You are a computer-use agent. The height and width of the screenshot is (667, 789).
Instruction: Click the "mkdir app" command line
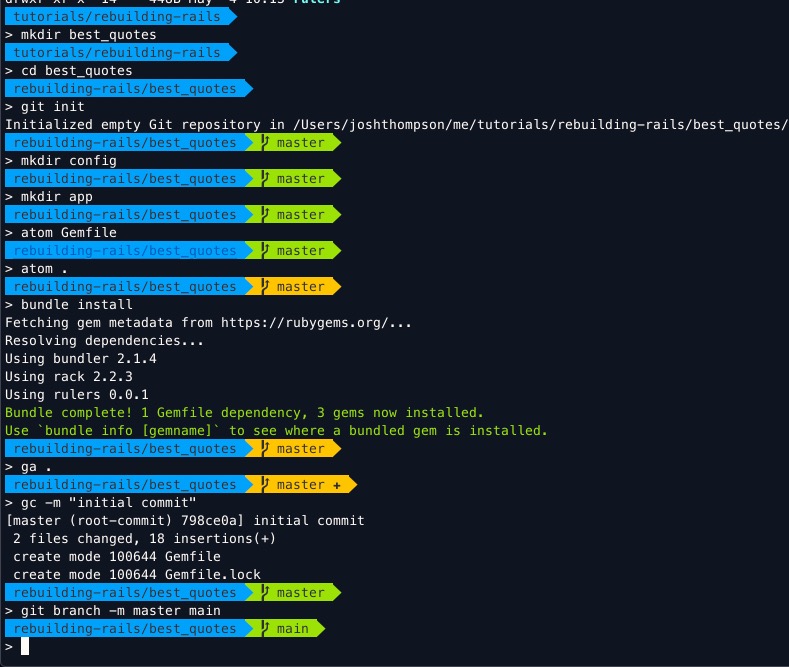coord(49,197)
